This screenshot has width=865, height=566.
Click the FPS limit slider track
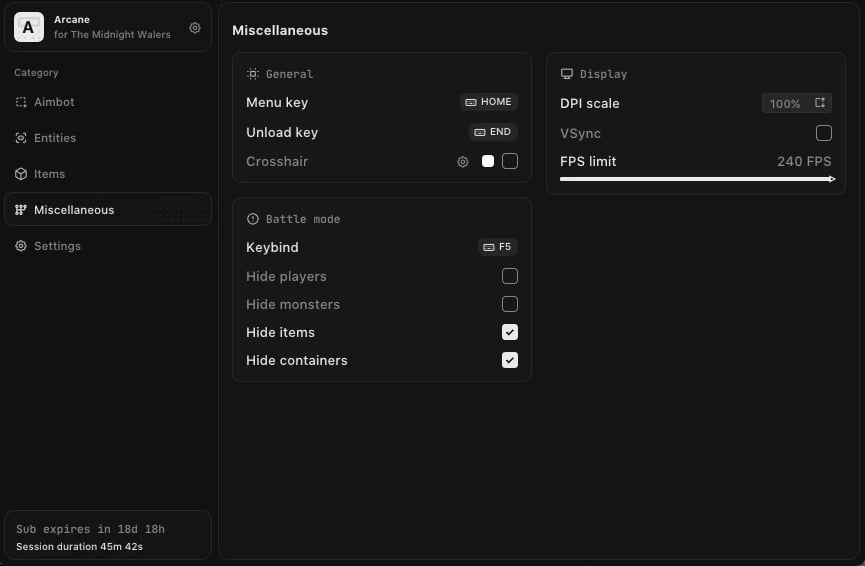coord(696,179)
